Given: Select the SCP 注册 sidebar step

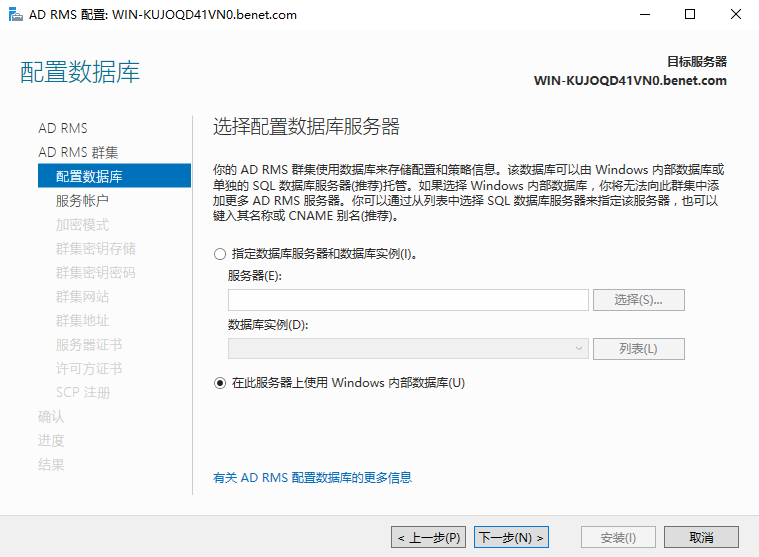Looking at the screenshot, I should click(x=83, y=392).
